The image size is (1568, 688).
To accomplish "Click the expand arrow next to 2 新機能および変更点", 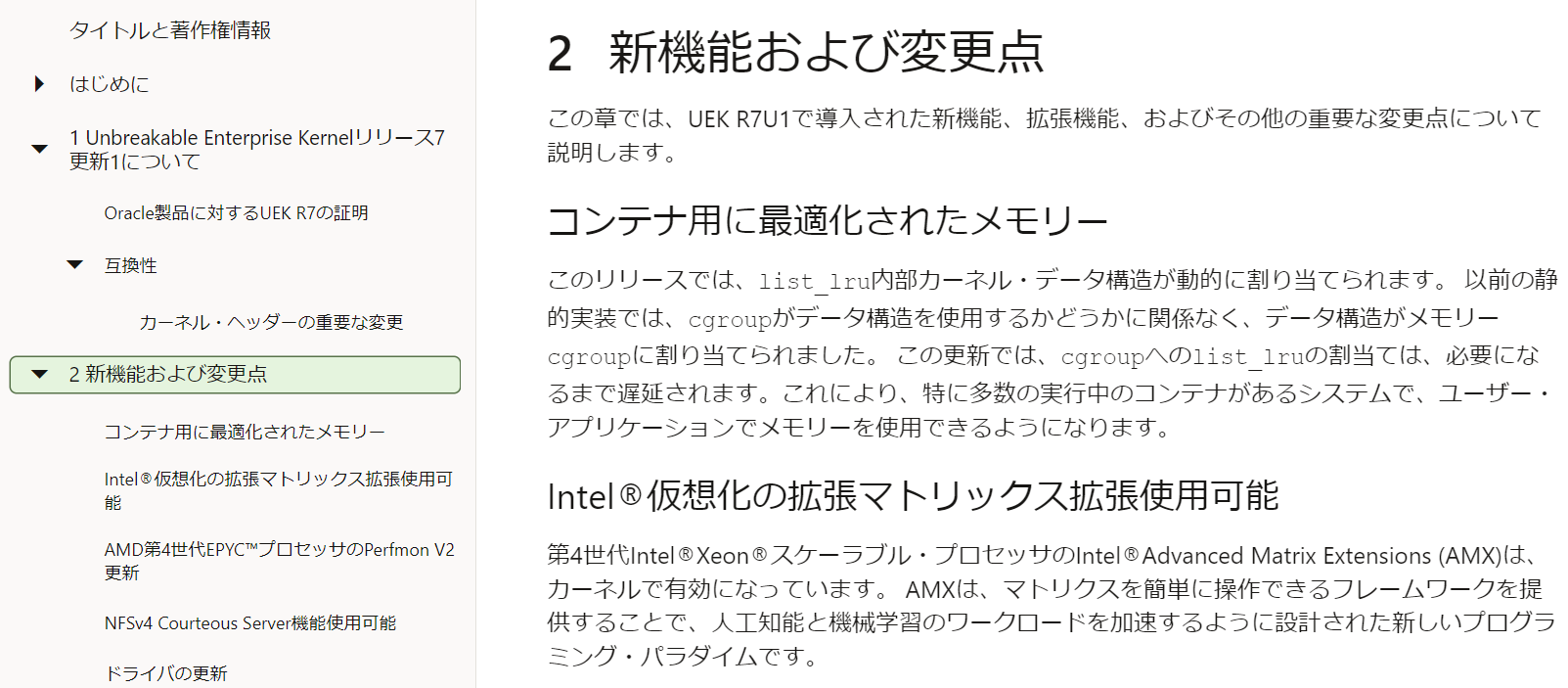I will point(38,373).
